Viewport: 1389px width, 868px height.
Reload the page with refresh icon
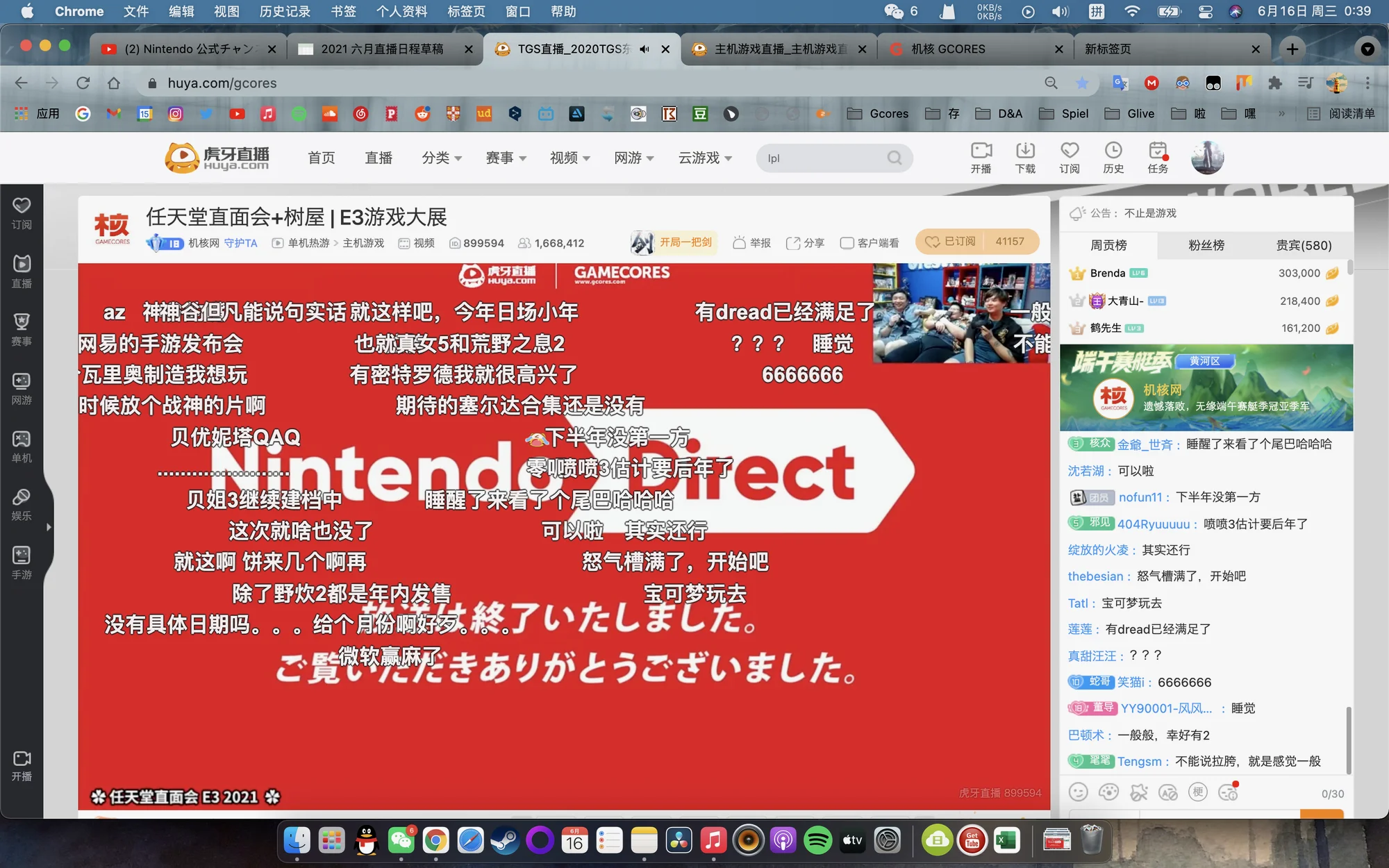83,83
